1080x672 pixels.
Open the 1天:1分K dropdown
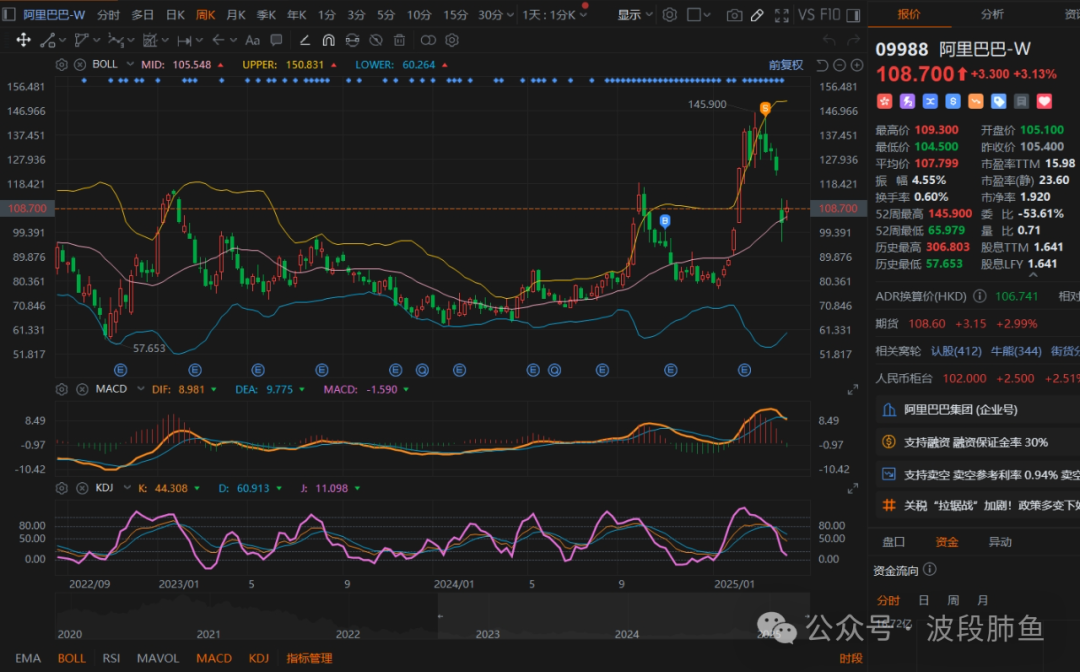coord(554,14)
